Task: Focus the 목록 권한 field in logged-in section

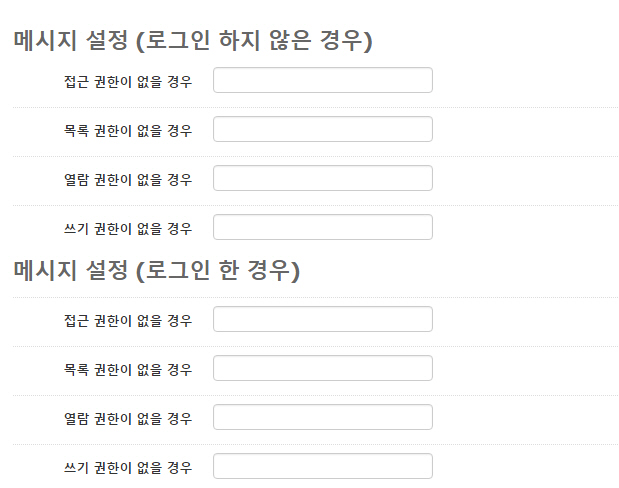Action: [322, 368]
